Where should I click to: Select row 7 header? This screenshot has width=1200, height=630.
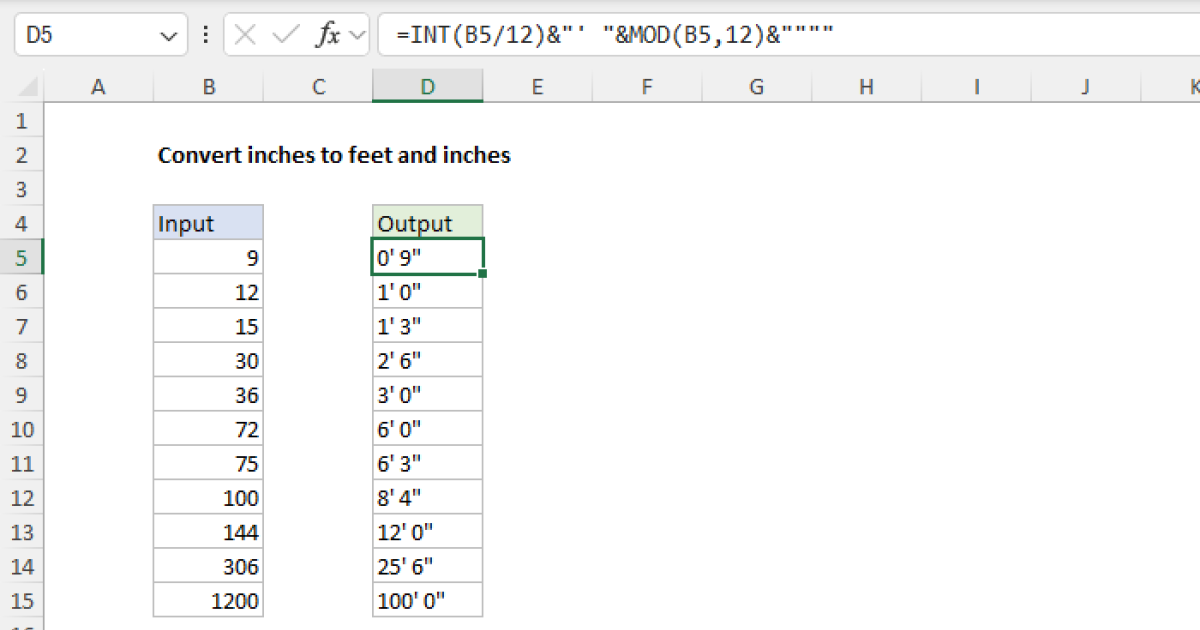click(x=22, y=326)
